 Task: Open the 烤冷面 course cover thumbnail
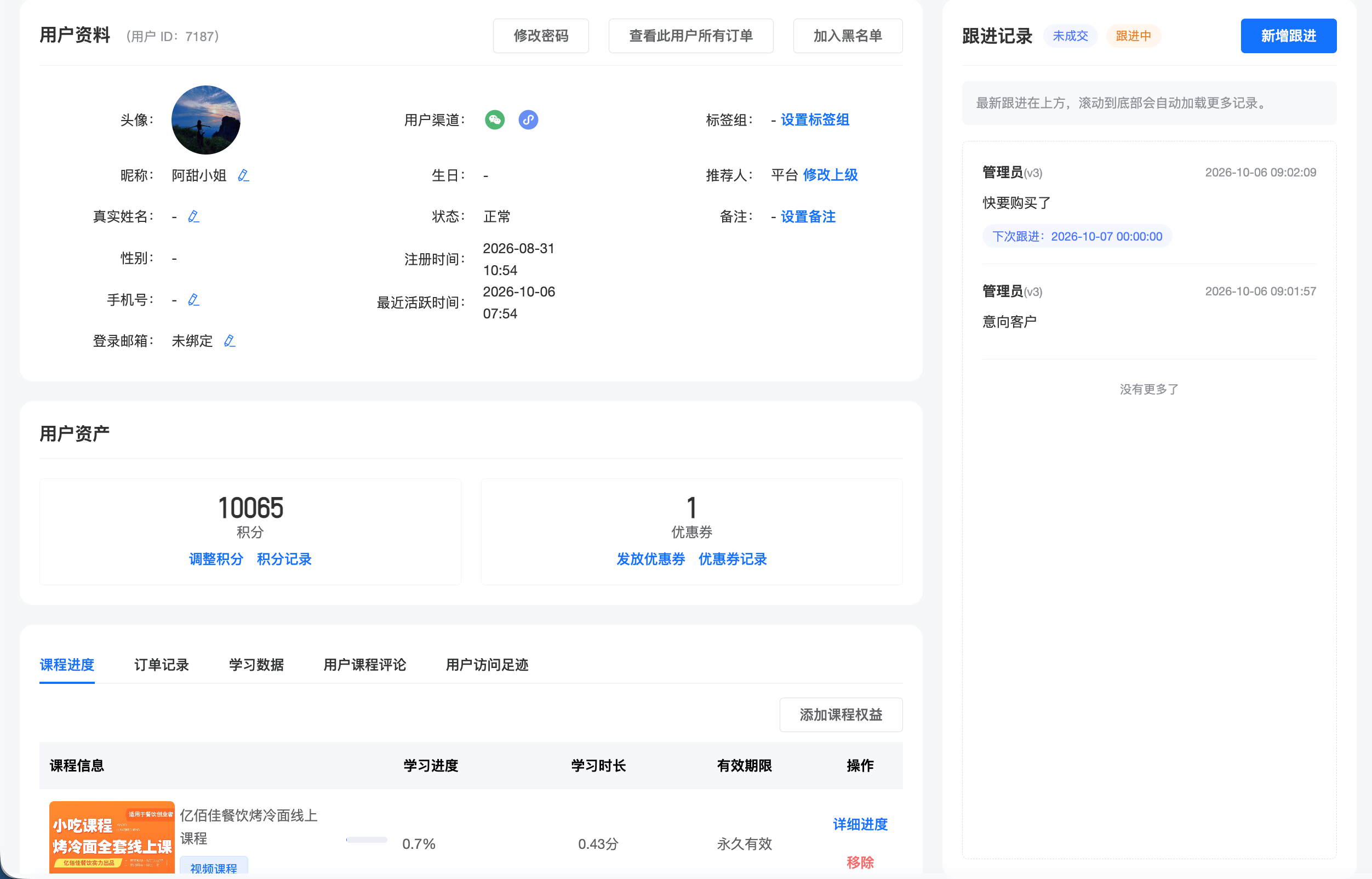tap(111, 837)
